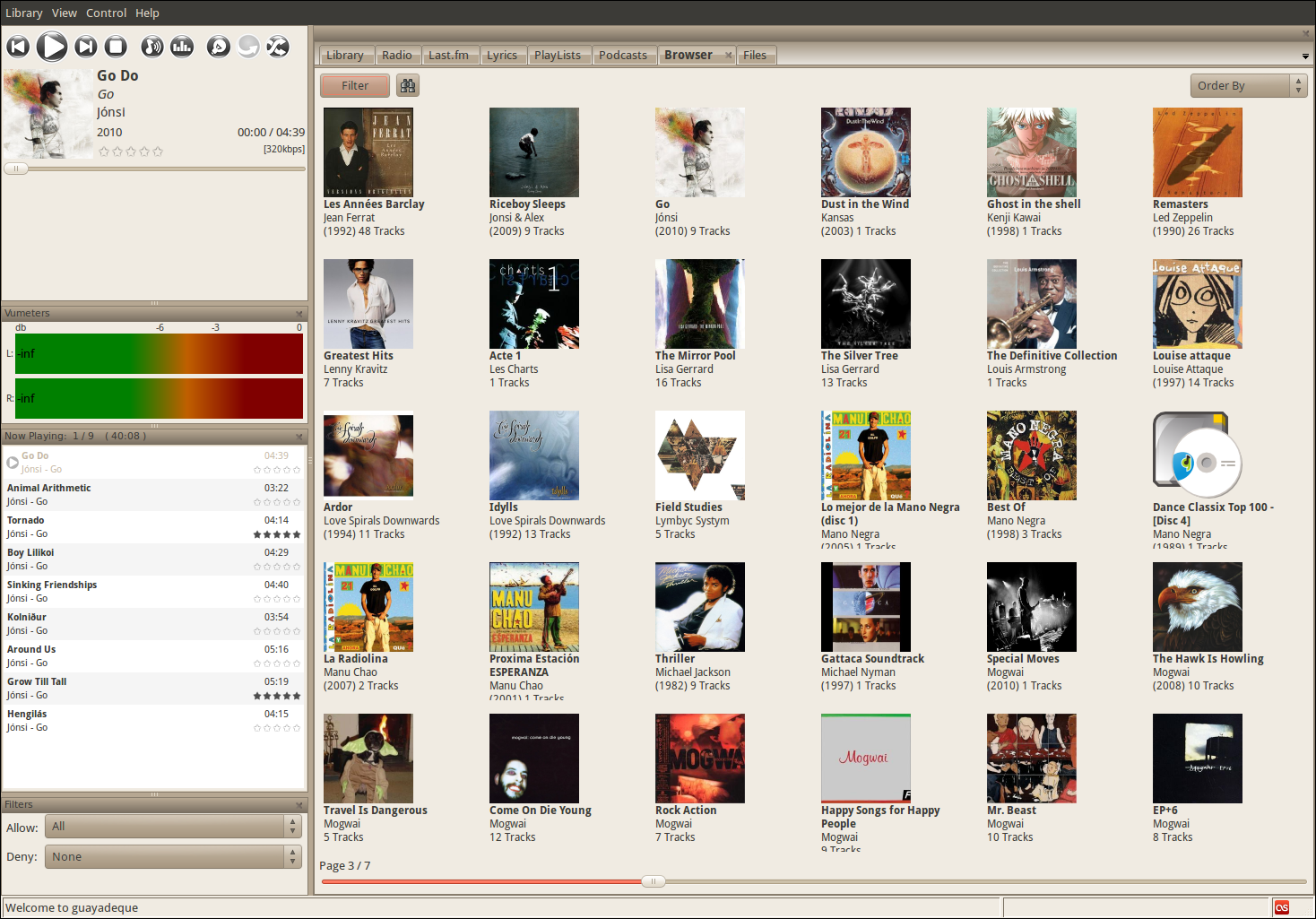Open the equalizer bars icon
The image size is (1316, 919).
click(182, 47)
